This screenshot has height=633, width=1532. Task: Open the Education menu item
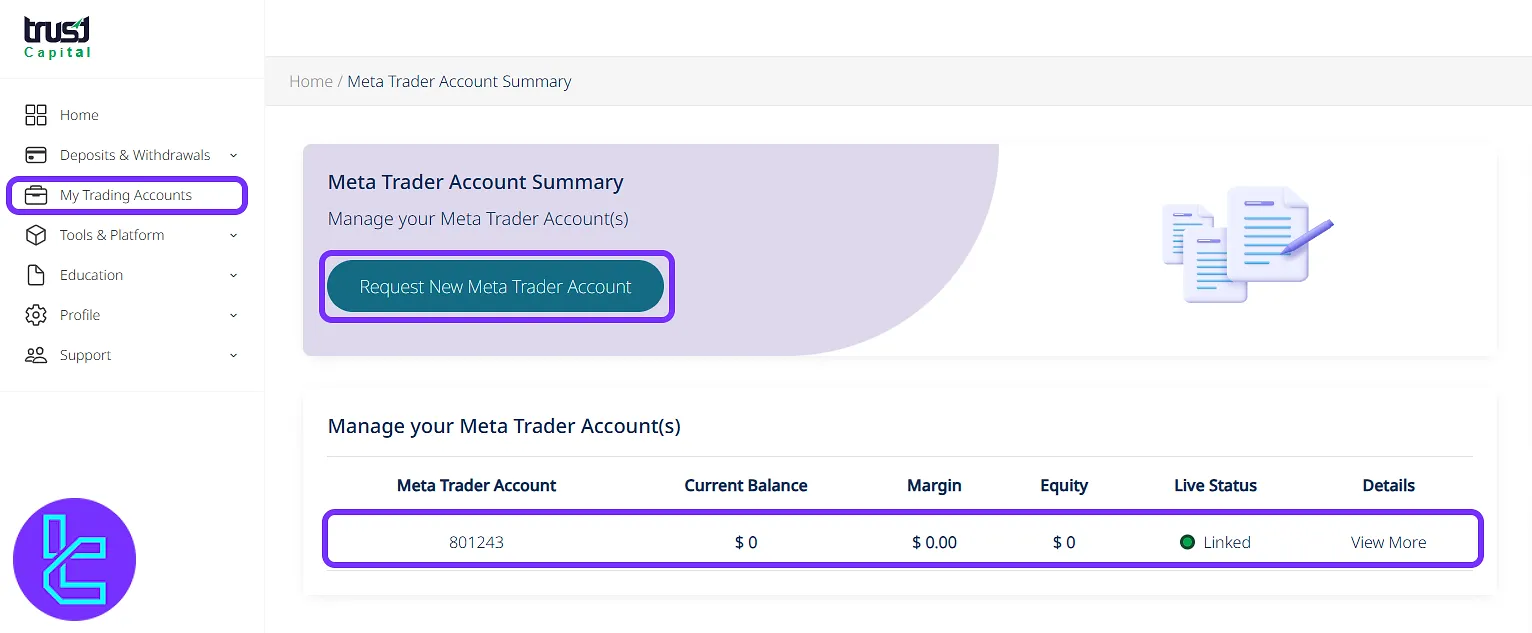pyautogui.click(x=91, y=275)
